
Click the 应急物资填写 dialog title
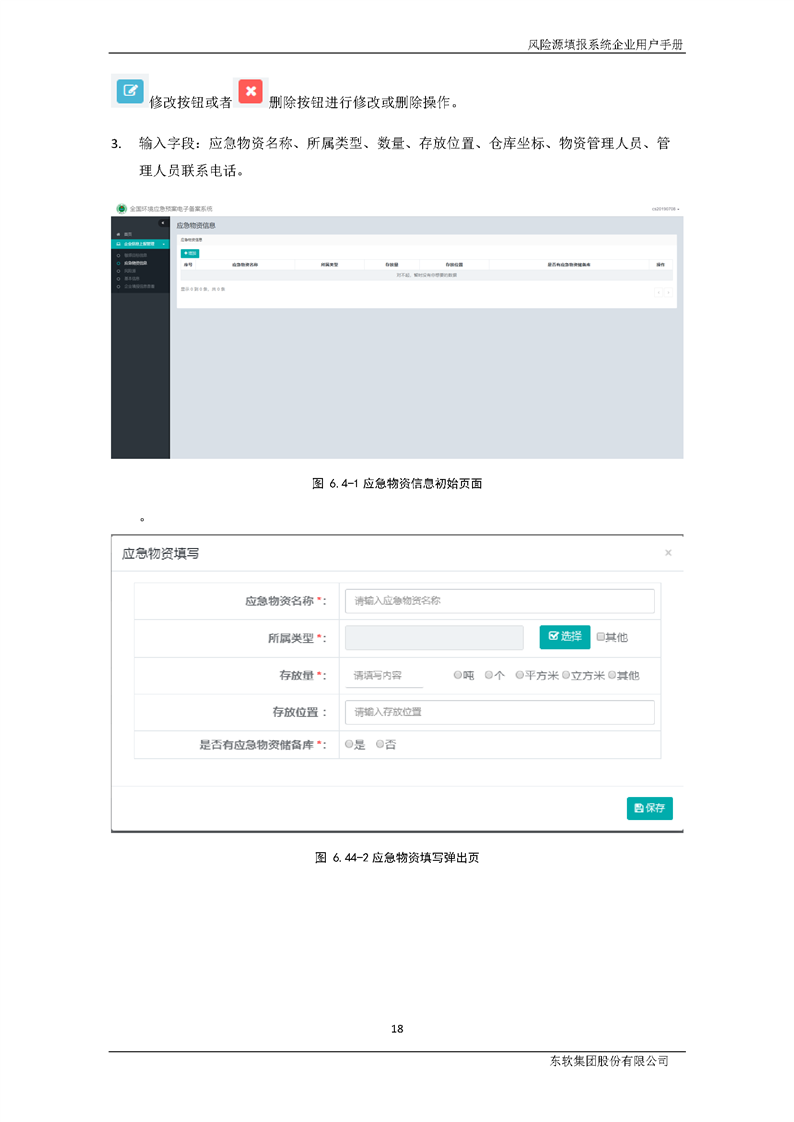pos(160,554)
